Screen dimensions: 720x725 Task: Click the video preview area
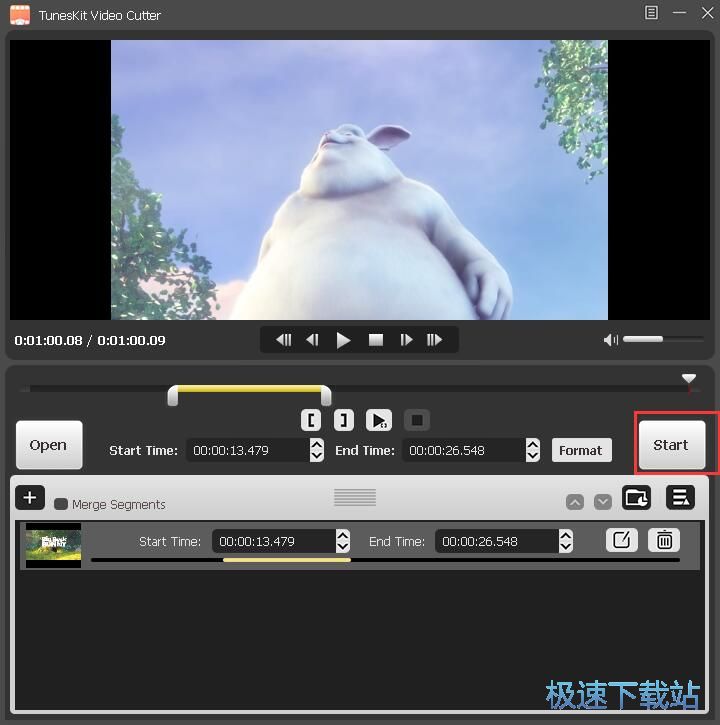(360, 180)
